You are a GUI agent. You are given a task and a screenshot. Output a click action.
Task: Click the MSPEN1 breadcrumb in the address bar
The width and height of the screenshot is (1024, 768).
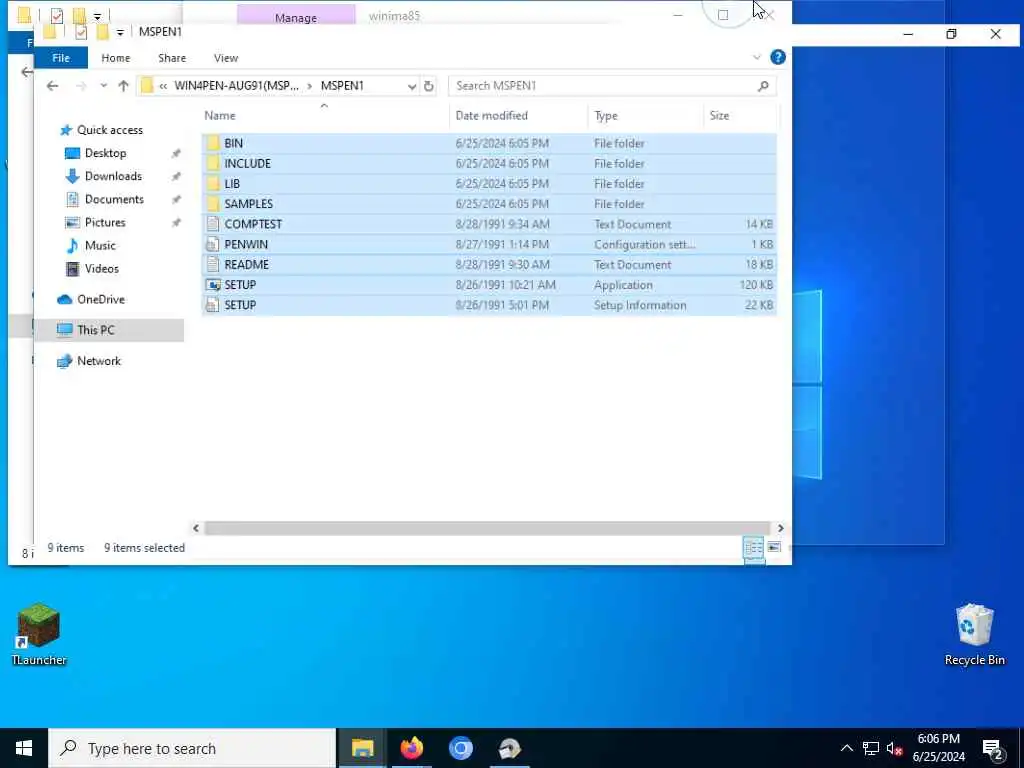[x=342, y=86]
